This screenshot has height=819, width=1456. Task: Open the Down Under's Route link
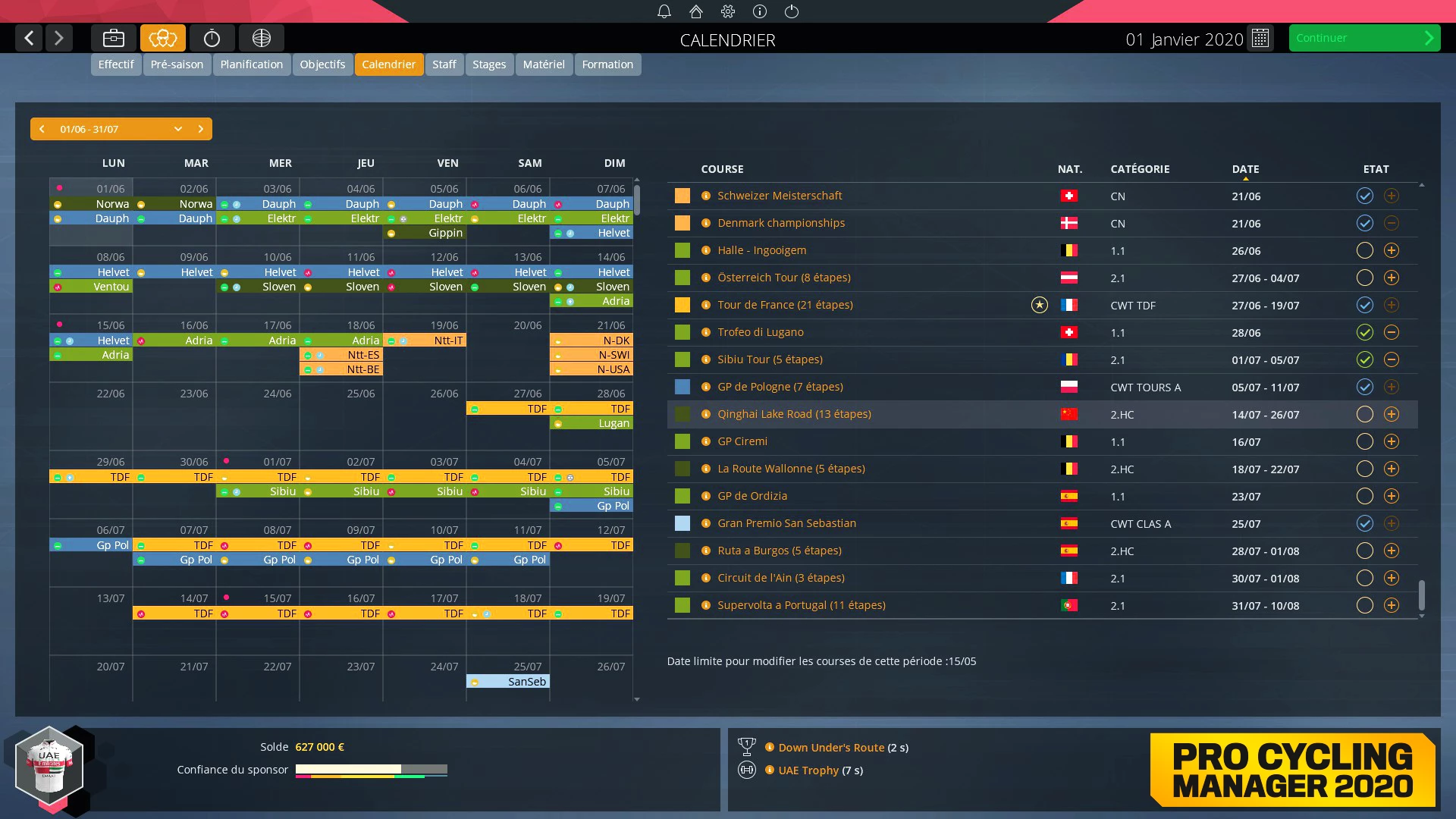831,747
